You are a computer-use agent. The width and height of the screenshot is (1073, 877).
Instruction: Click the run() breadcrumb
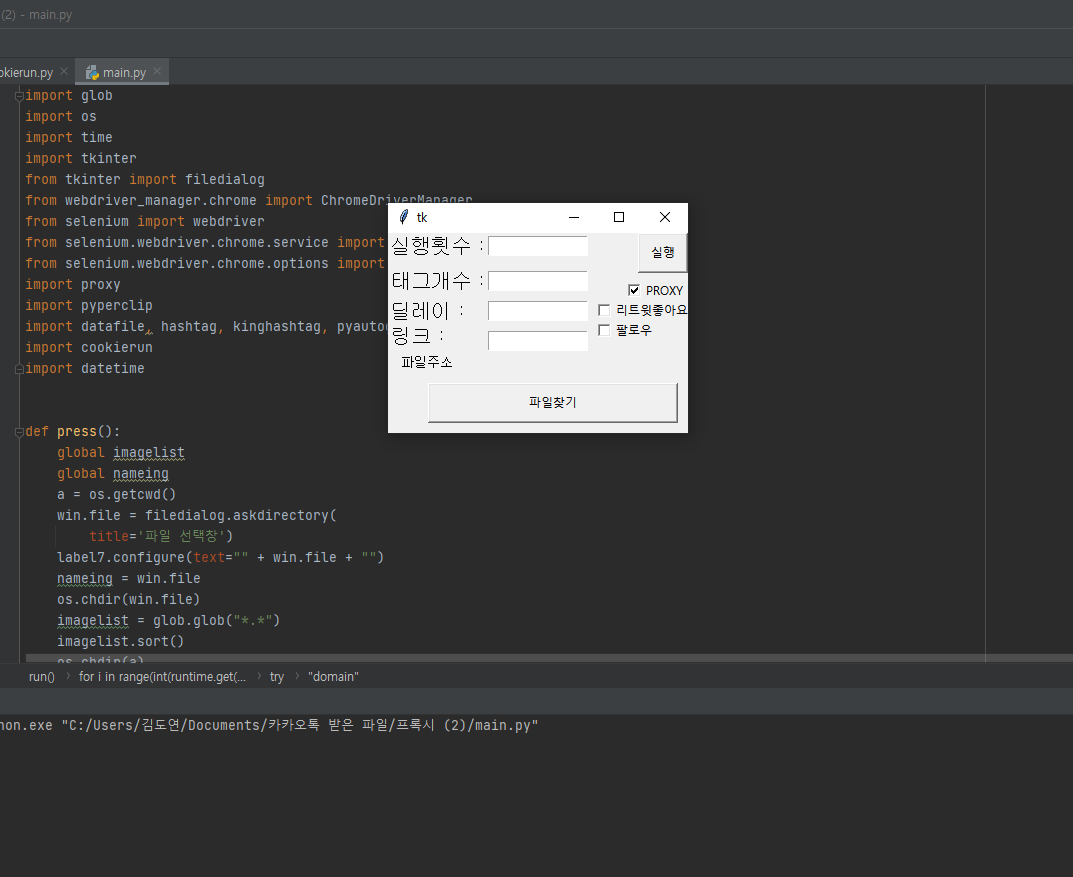pos(42,677)
